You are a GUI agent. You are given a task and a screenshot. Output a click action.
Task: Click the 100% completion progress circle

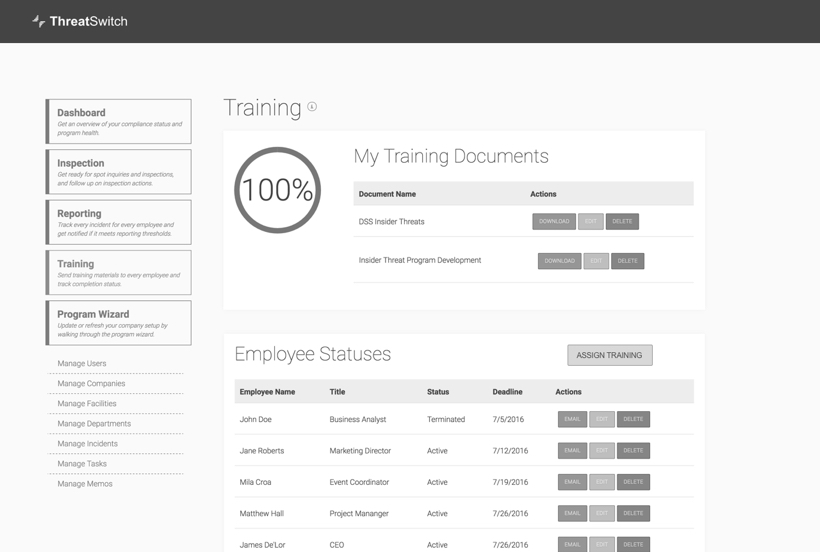(x=277, y=190)
